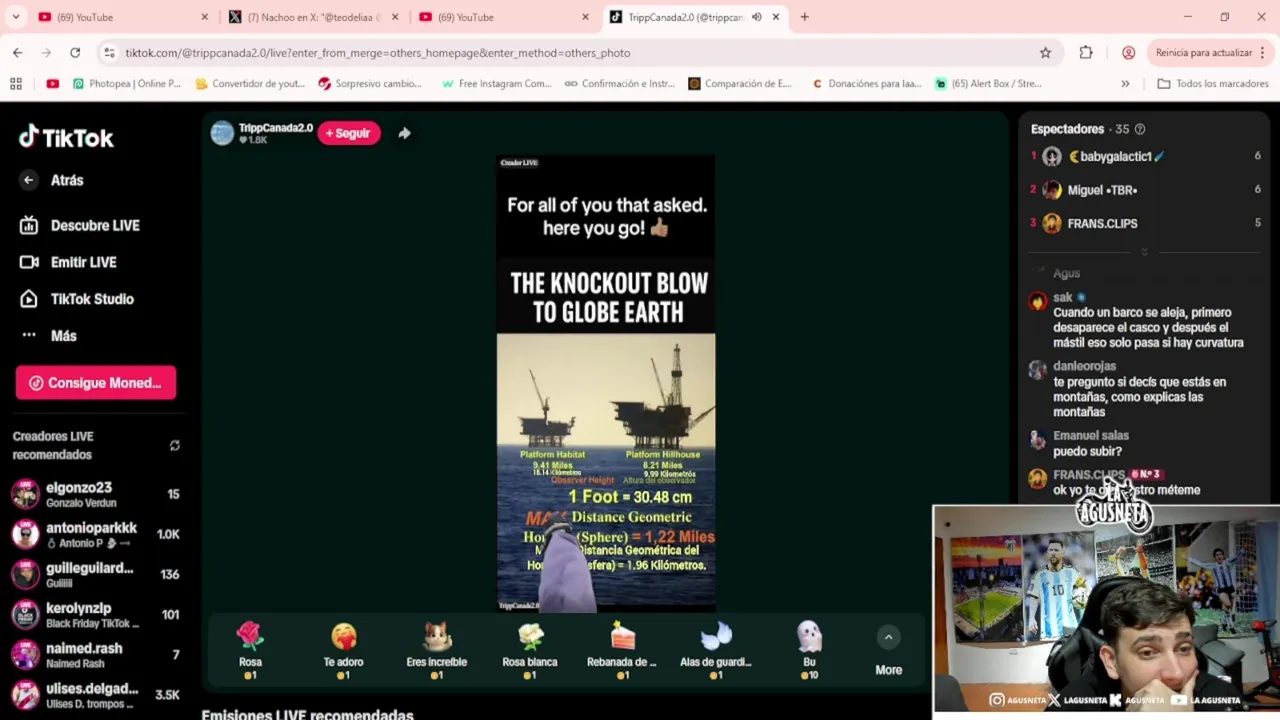Image resolution: width=1280 pixels, height=720 pixels.
Task: Open Miguel •TBR• viewer profile
Action: [1145, 190]
